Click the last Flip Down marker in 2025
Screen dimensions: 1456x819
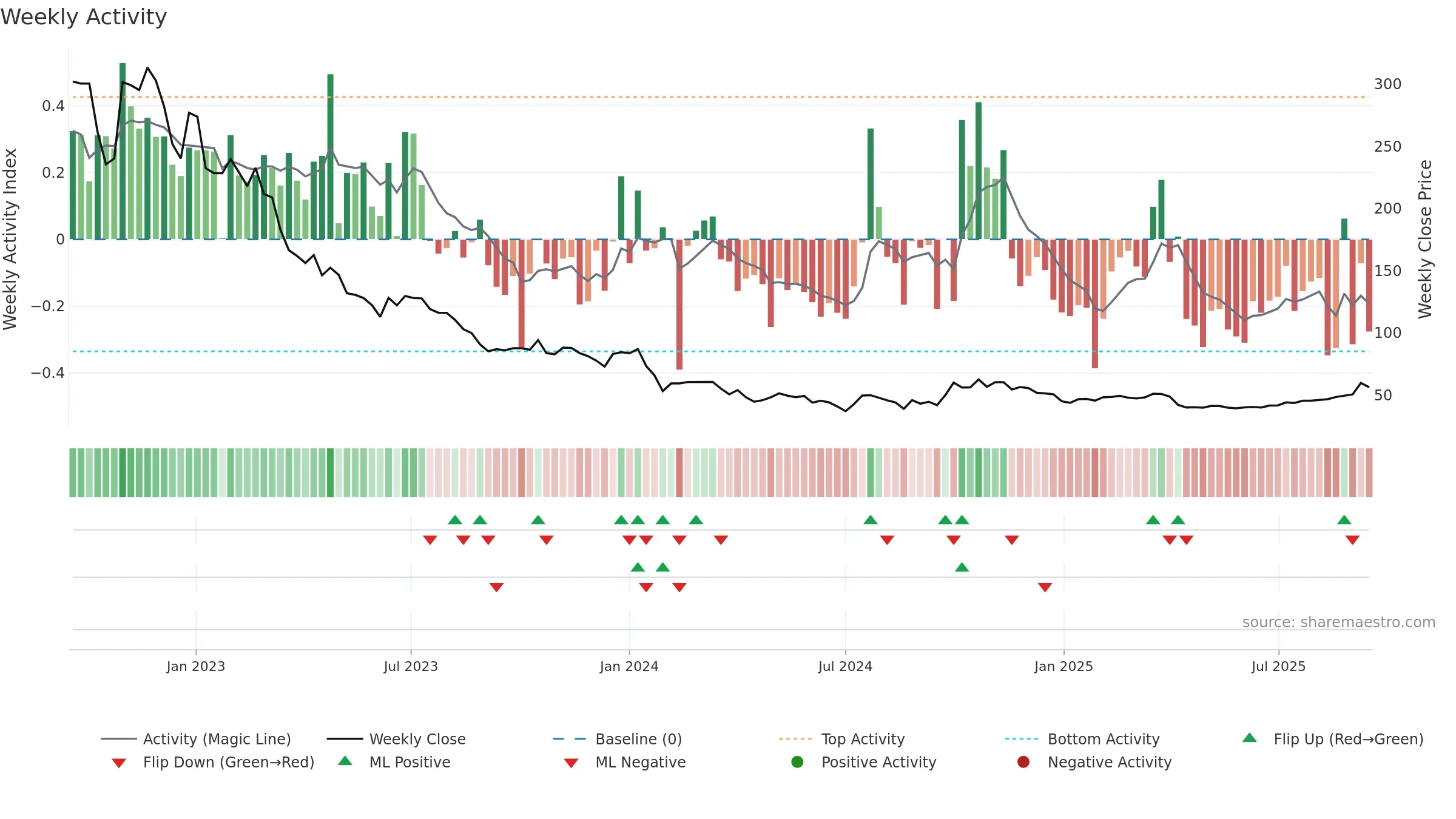[x=1352, y=539]
